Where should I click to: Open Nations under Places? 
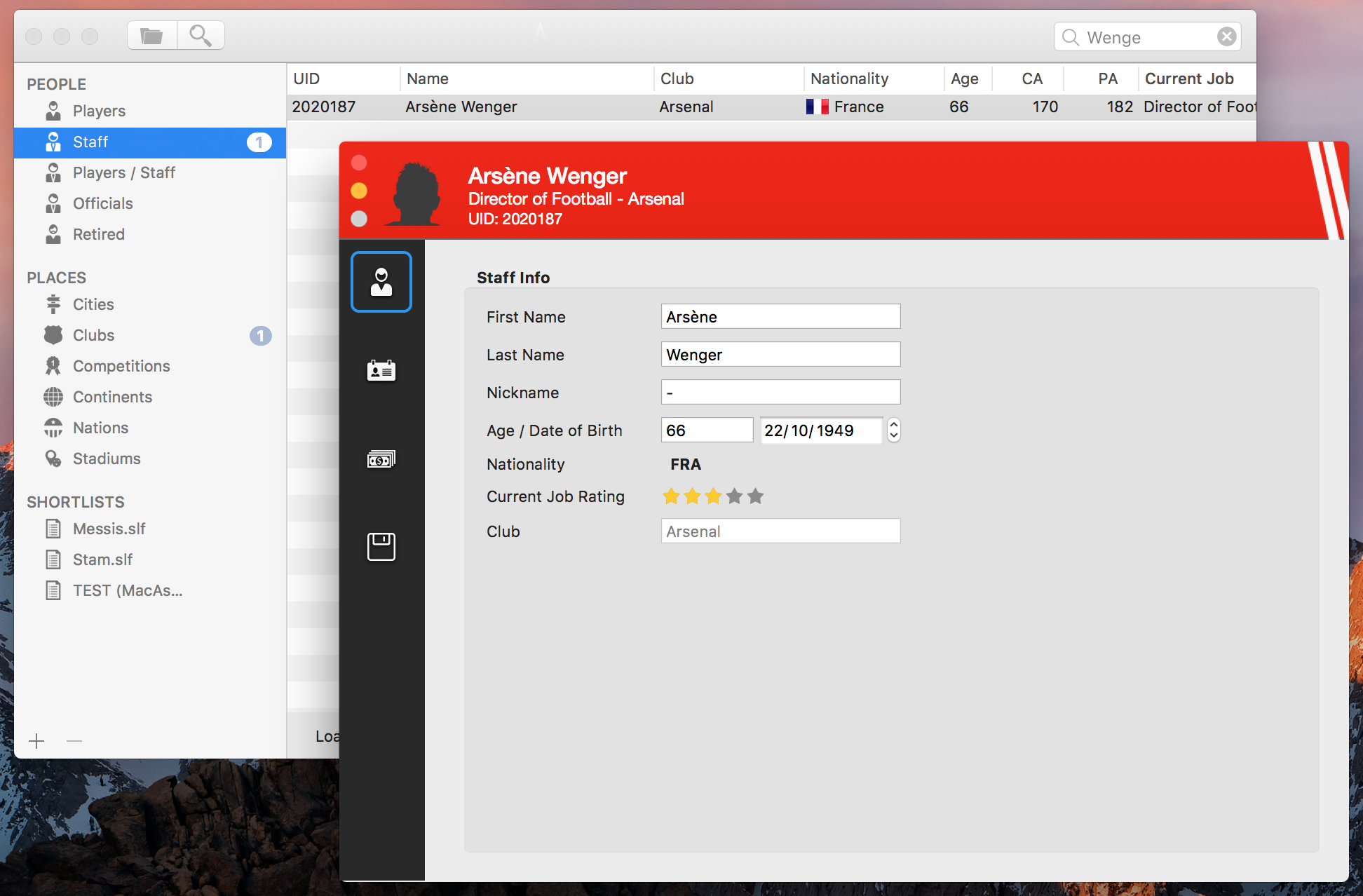tap(150, 428)
